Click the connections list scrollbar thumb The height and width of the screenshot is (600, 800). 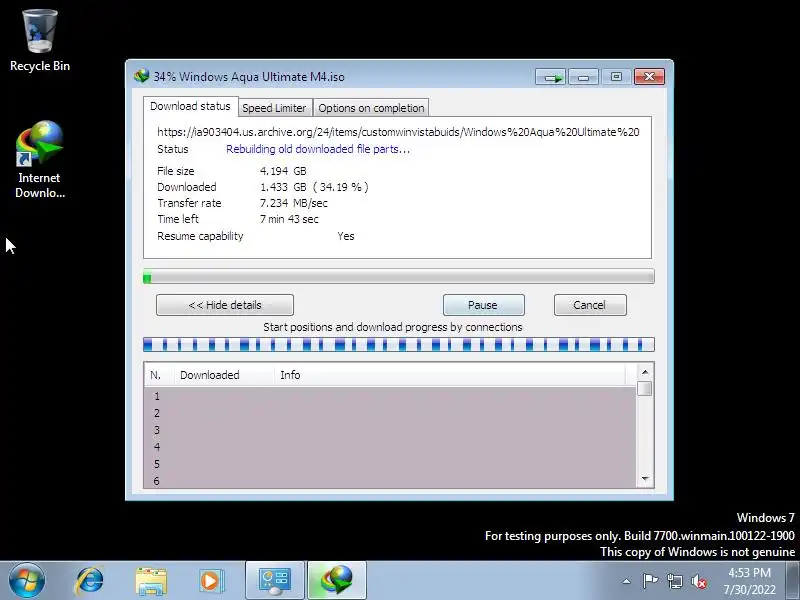click(645, 388)
